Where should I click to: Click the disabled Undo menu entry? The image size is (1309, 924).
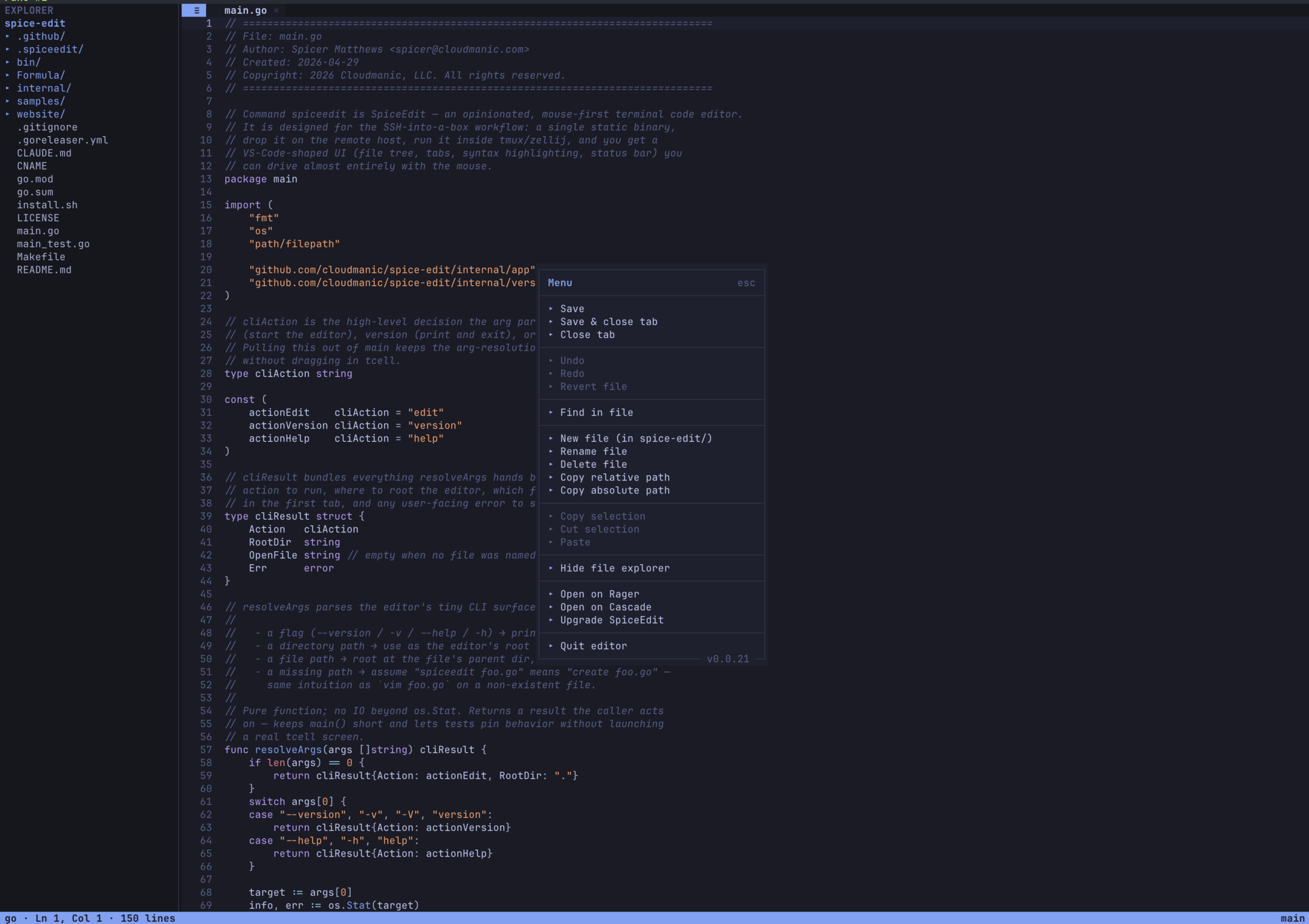(572, 361)
